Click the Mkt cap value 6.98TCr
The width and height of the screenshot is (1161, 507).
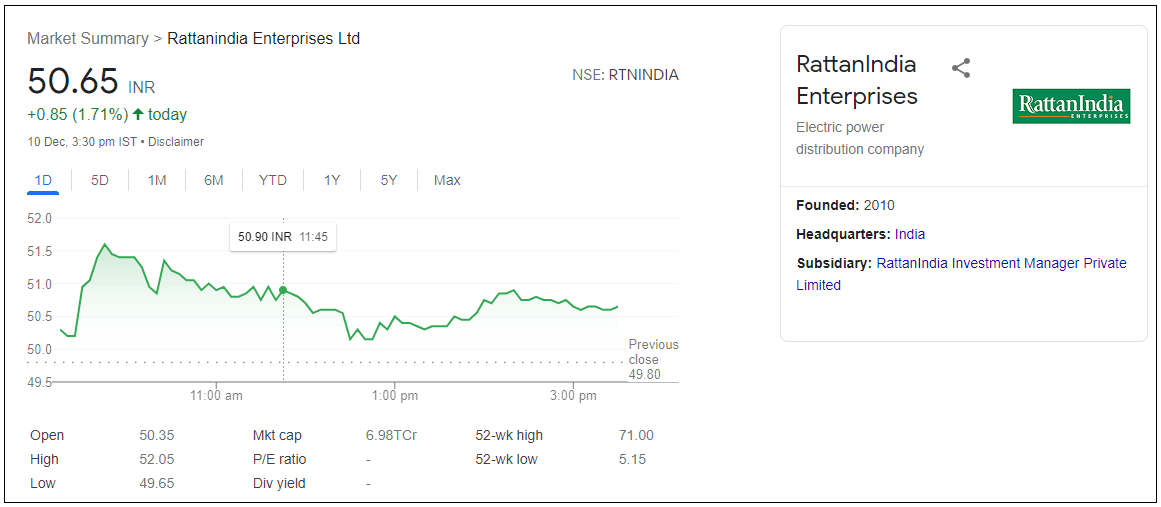[x=391, y=435]
